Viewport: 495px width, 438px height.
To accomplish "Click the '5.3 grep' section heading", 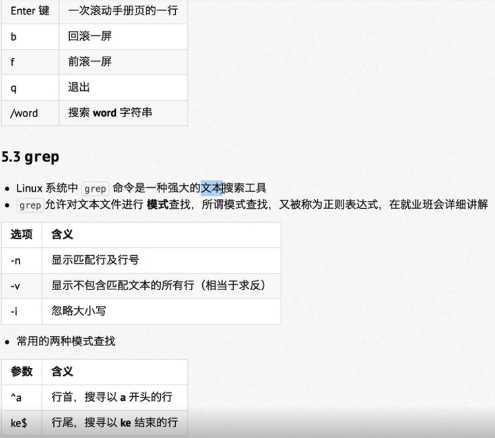I will 30,157.
